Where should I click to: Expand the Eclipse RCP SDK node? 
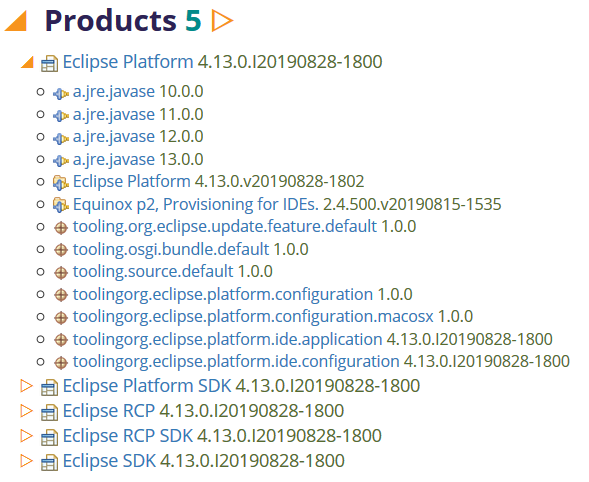tap(26, 436)
